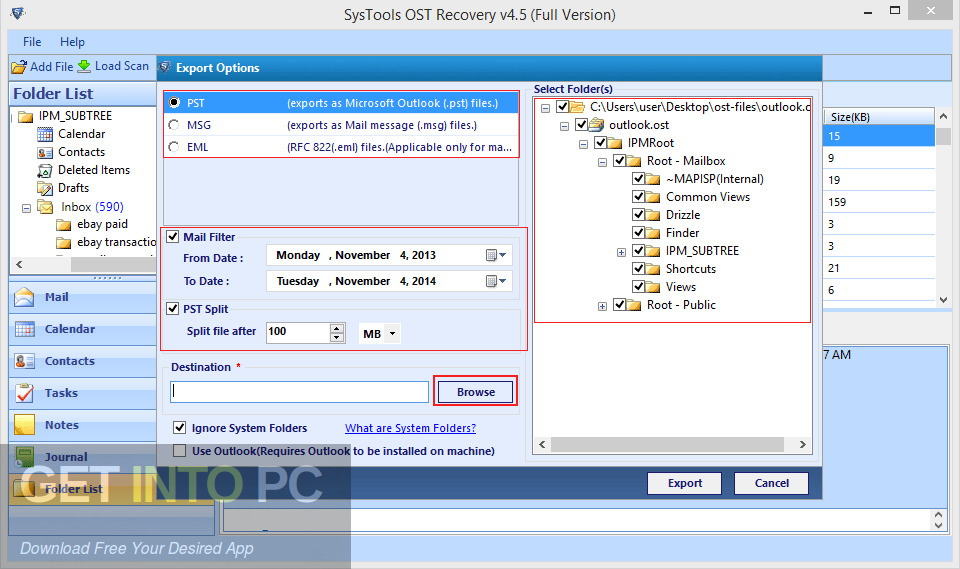
Task: Click the SysTools app icon in title bar
Action: point(18,12)
